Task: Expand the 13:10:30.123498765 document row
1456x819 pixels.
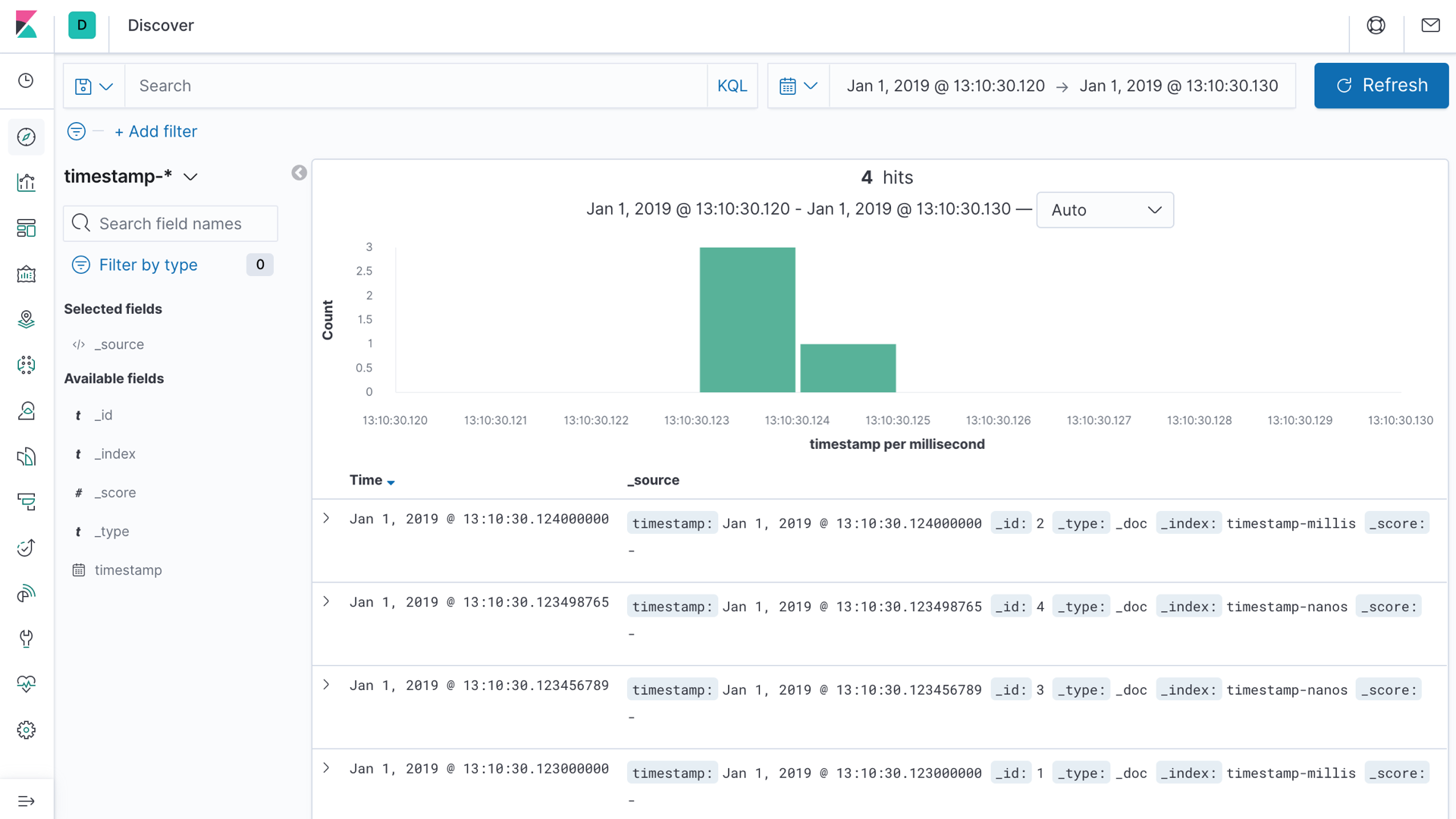Action: tap(327, 601)
